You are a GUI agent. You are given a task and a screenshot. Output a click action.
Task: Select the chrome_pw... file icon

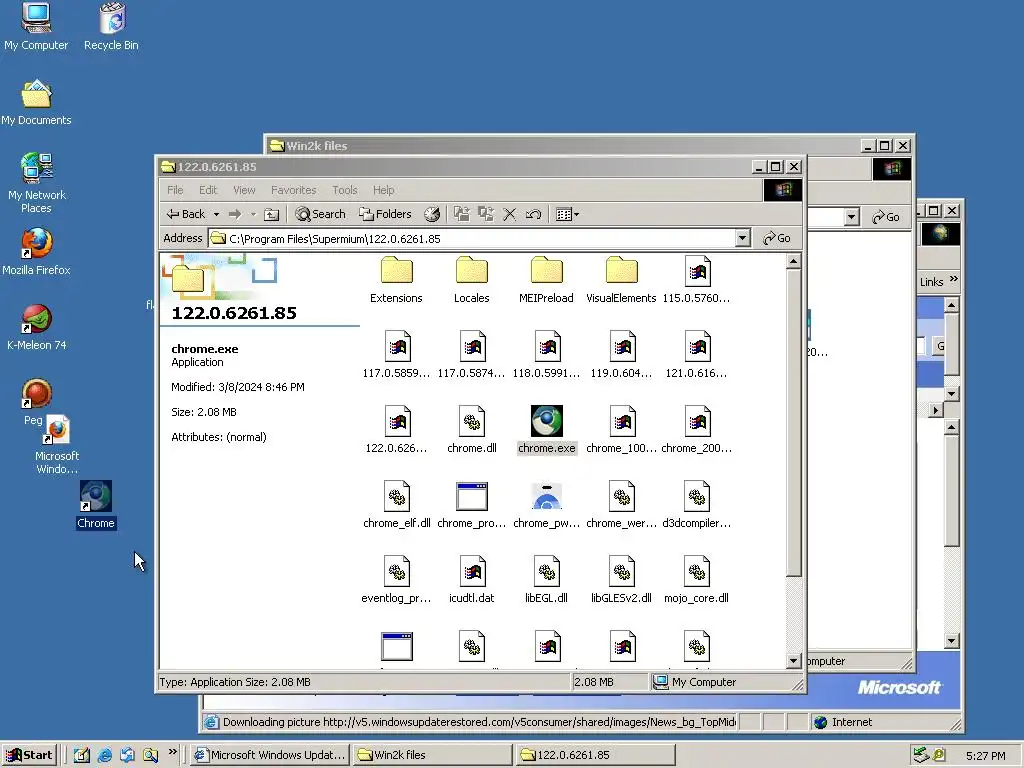click(x=547, y=496)
